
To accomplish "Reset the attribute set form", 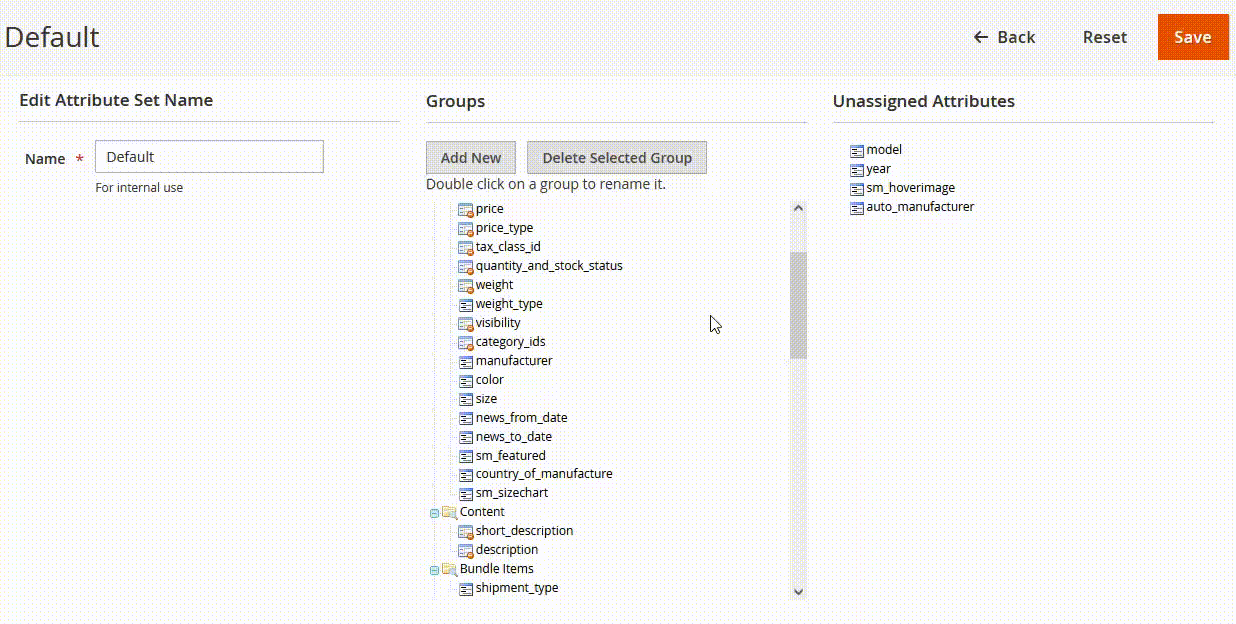I will [x=1105, y=37].
